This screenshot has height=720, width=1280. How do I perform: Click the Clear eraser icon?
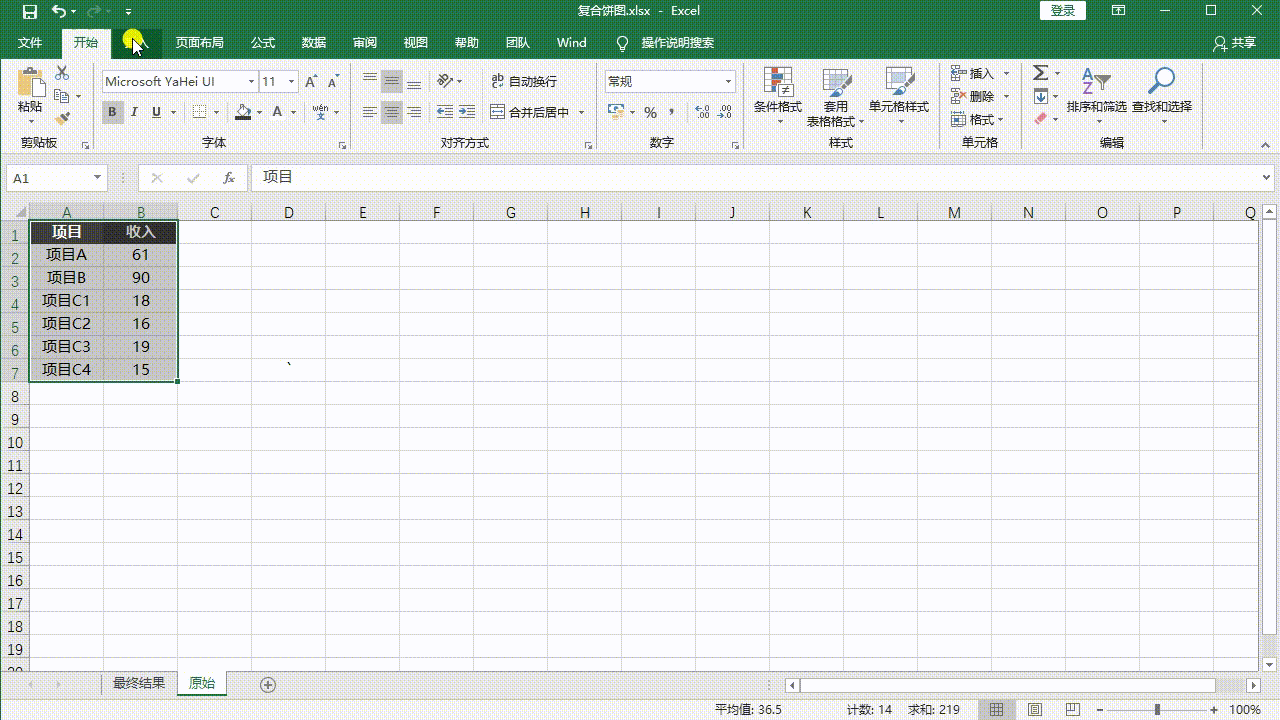[x=1040, y=119]
